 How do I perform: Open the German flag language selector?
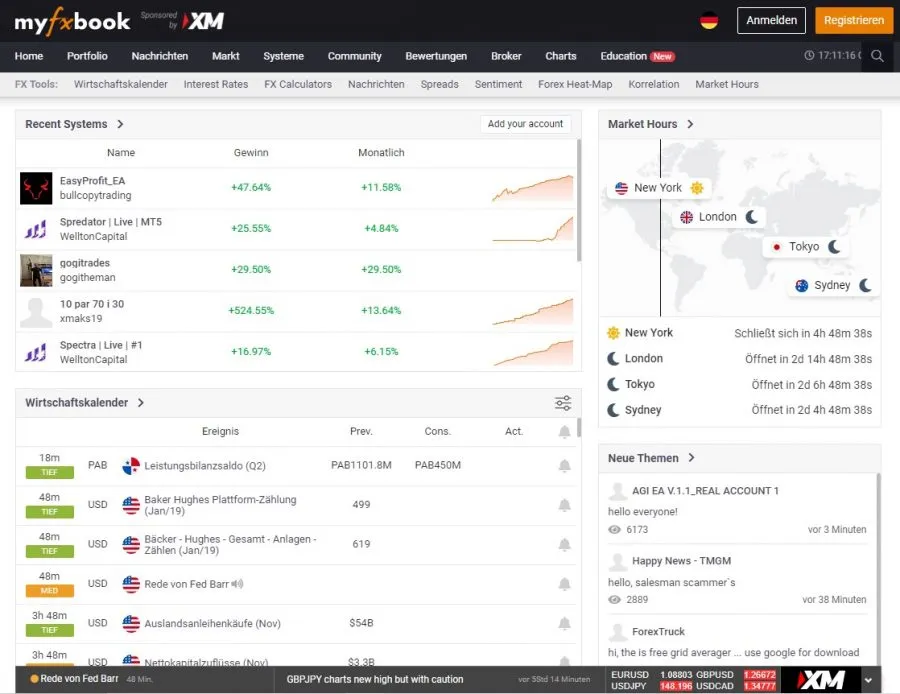pyautogui.click(x=709, y=20)
